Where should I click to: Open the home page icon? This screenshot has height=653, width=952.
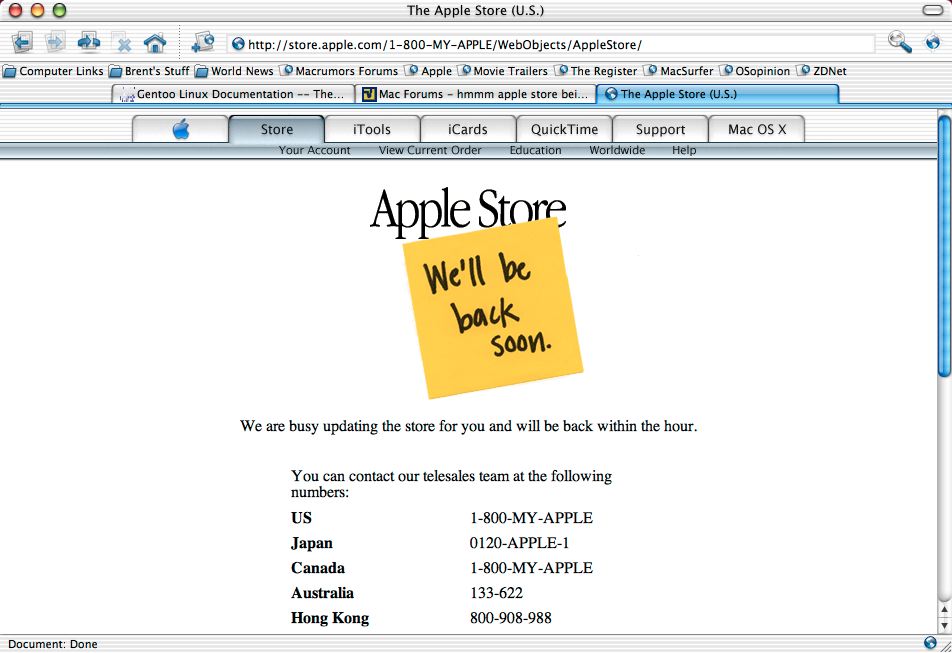coord(155,43)
